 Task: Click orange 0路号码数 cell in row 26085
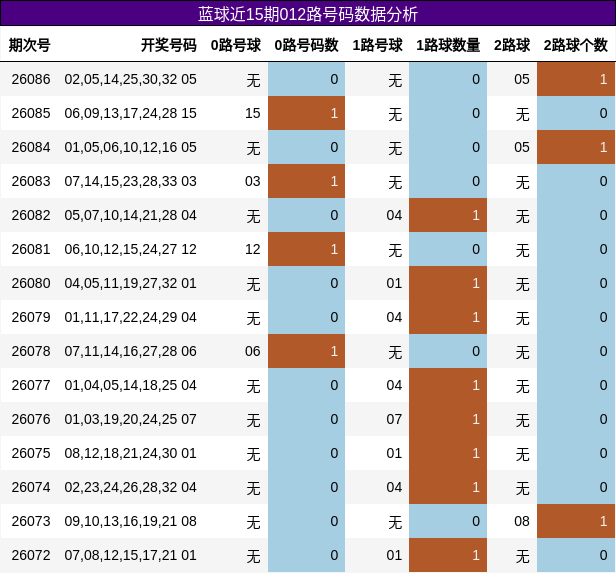click(x=306, y=113)
